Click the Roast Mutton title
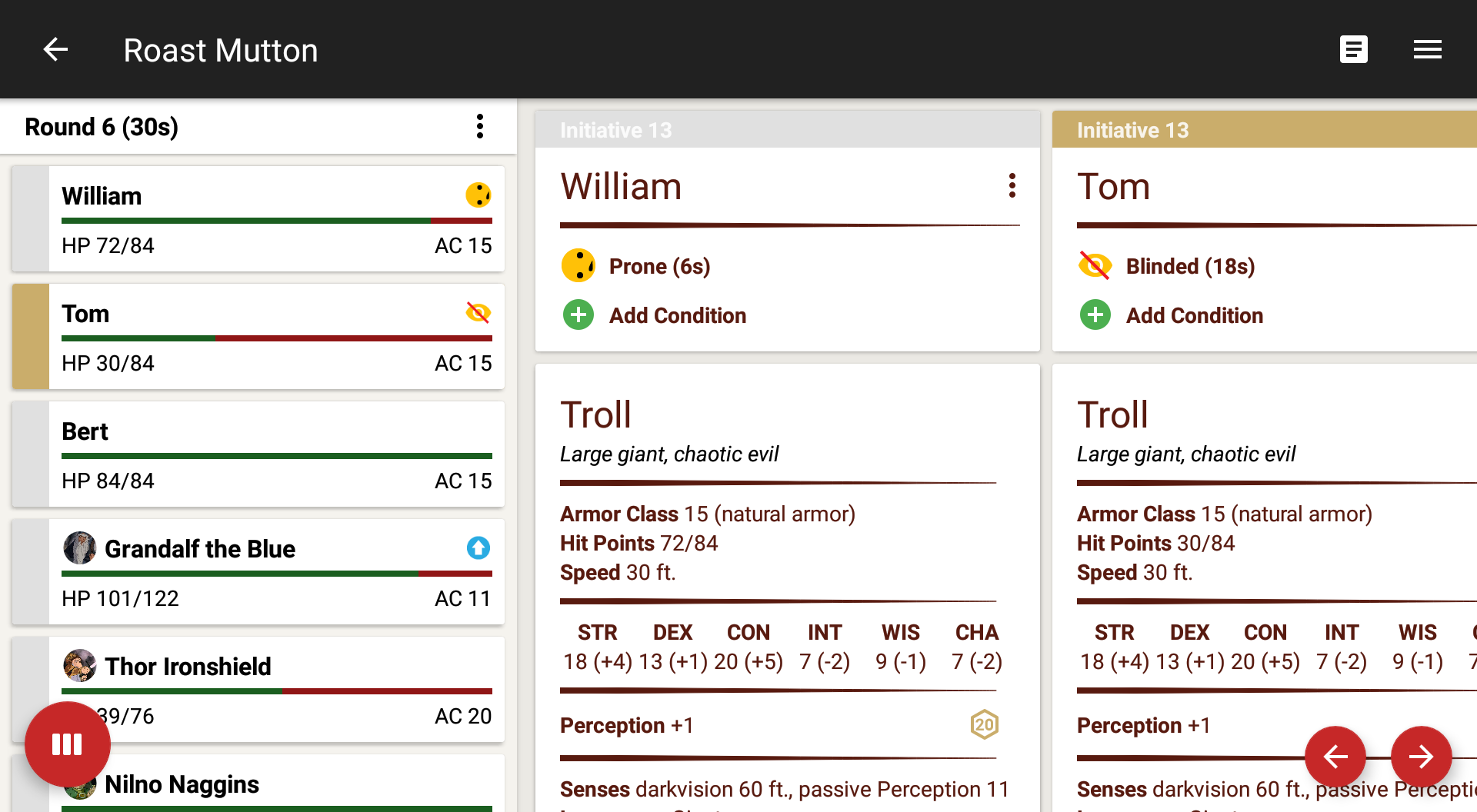1477x812 pixels. click(x=221, y=51)
